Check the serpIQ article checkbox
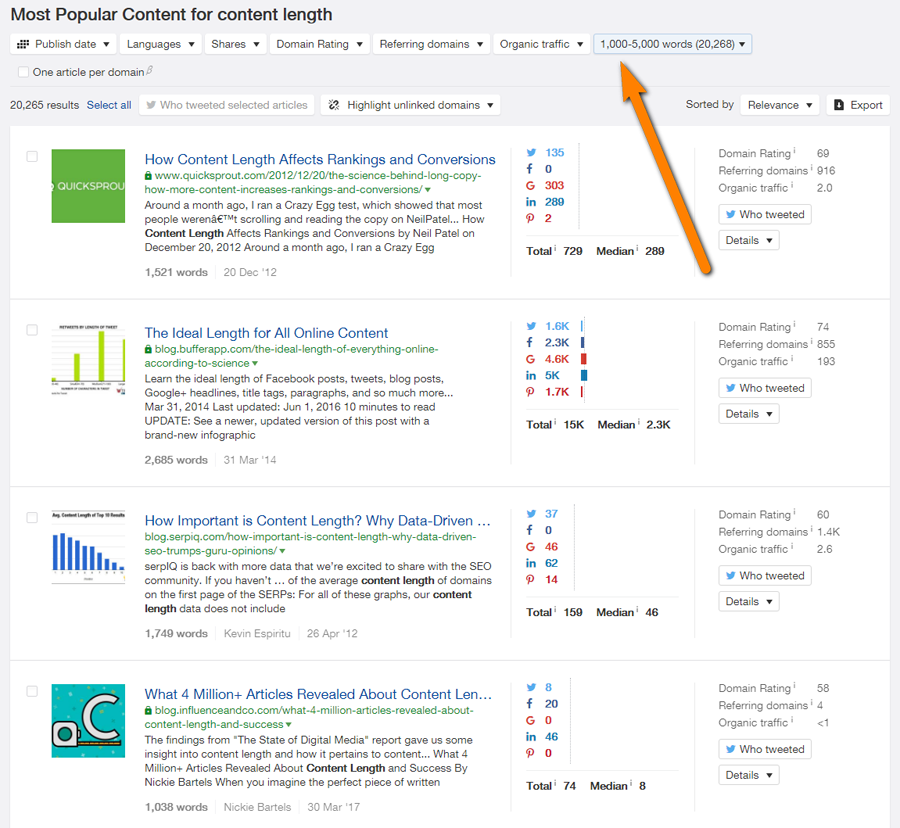 point(32,518)
